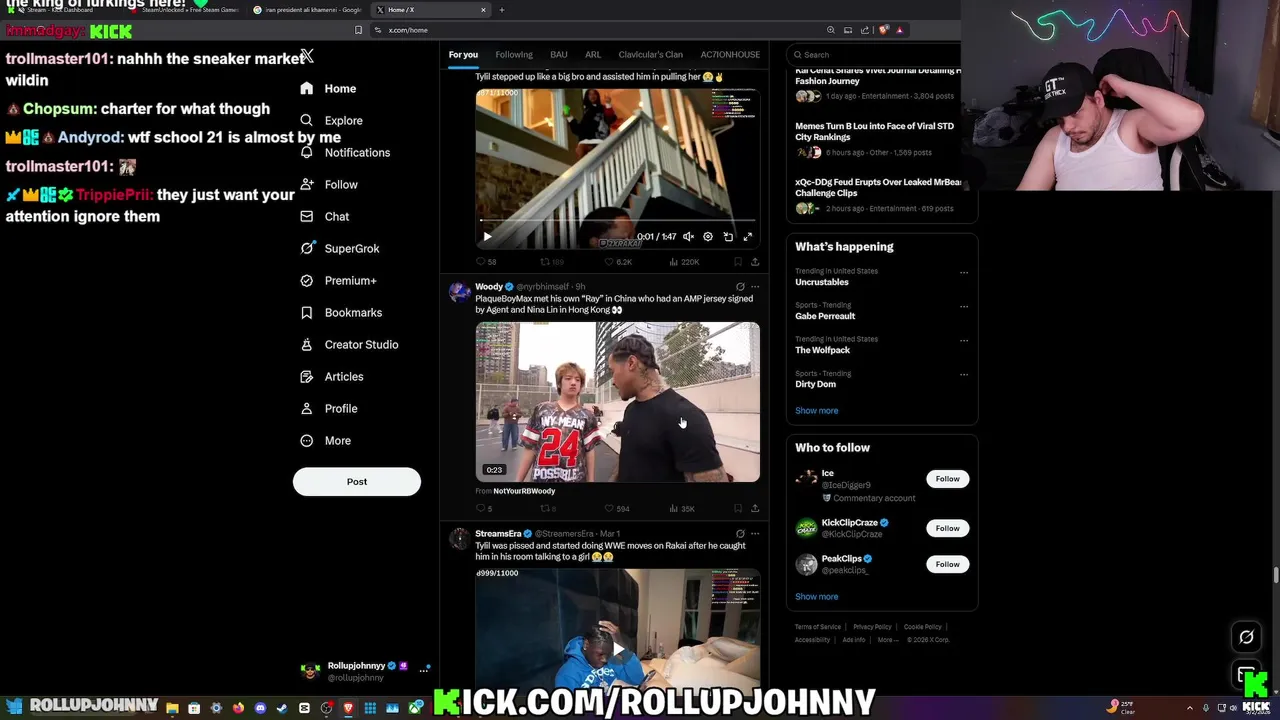Image resolution: width=1280 pixels, height=720 pixels.
Task: Open the Explore page
Action: click(x=331, y=120)
